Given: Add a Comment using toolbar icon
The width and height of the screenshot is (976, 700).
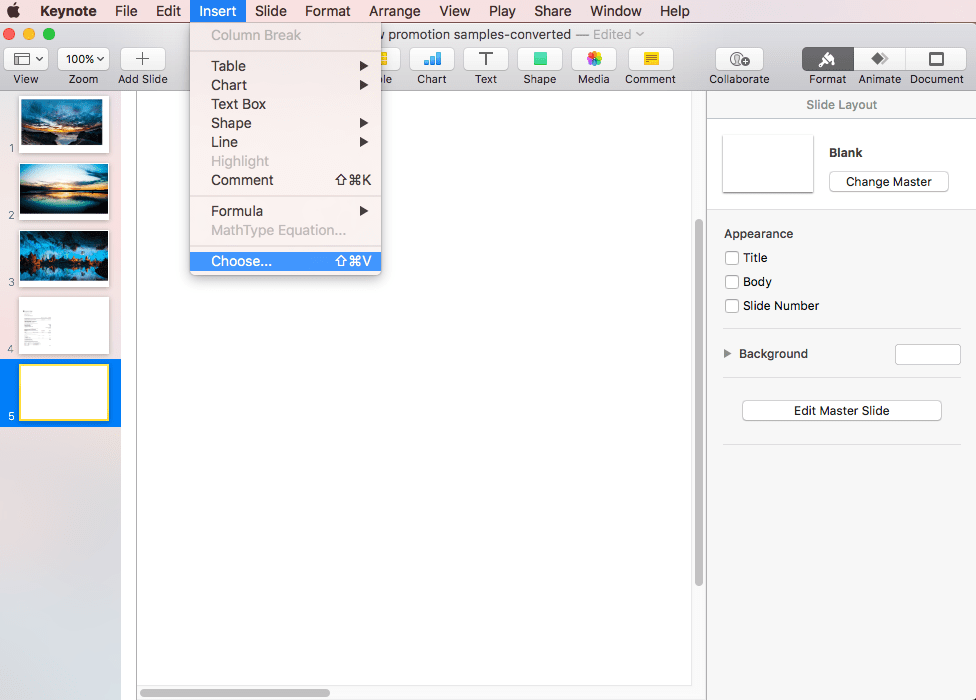Looking at the screenshot, I should pos(651,60).
